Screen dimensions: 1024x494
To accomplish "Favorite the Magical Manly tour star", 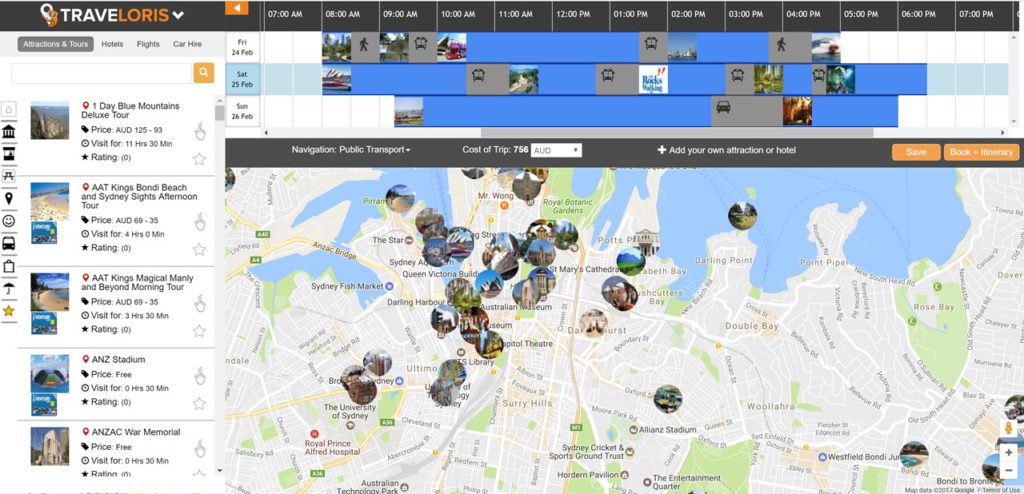I will point(199,331).
